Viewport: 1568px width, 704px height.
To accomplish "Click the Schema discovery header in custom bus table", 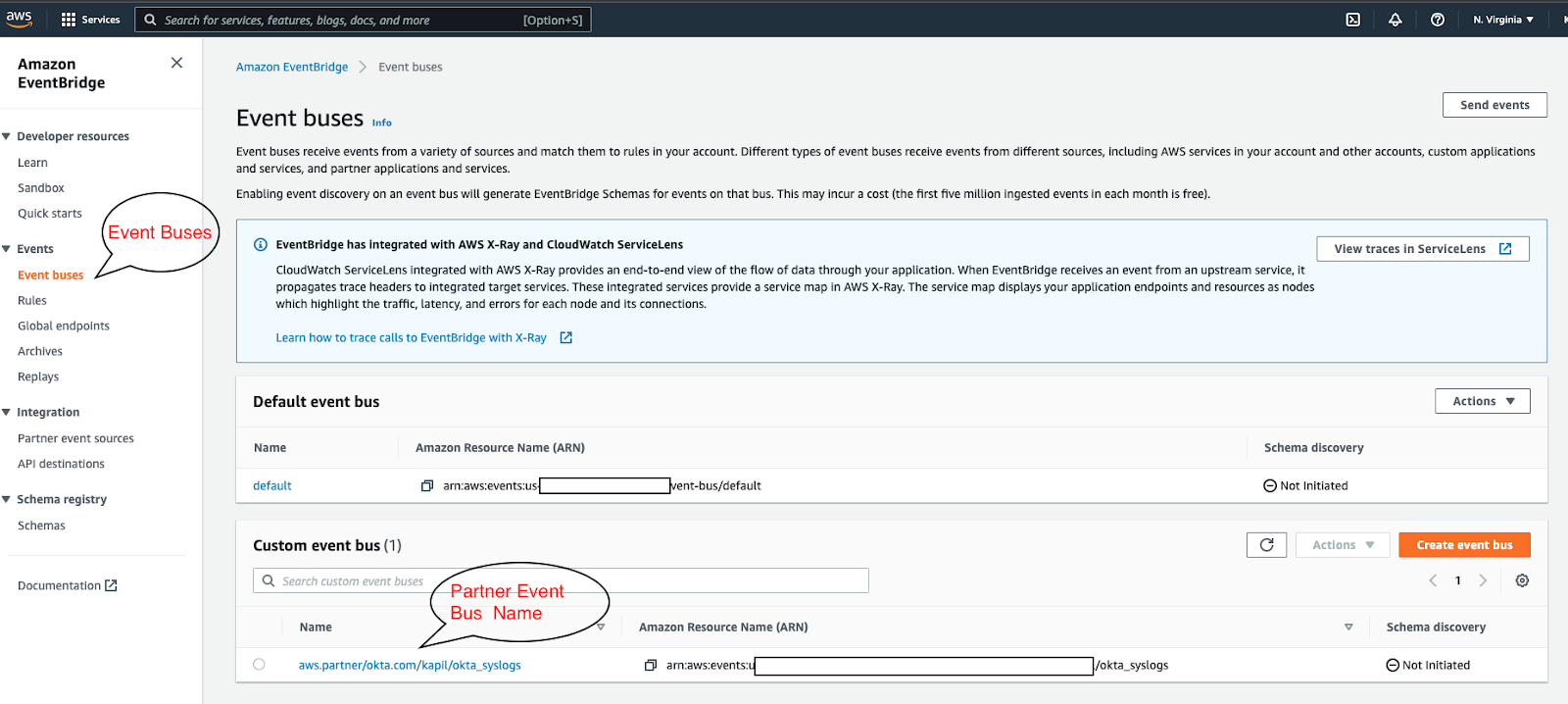I will (1436, 627).
